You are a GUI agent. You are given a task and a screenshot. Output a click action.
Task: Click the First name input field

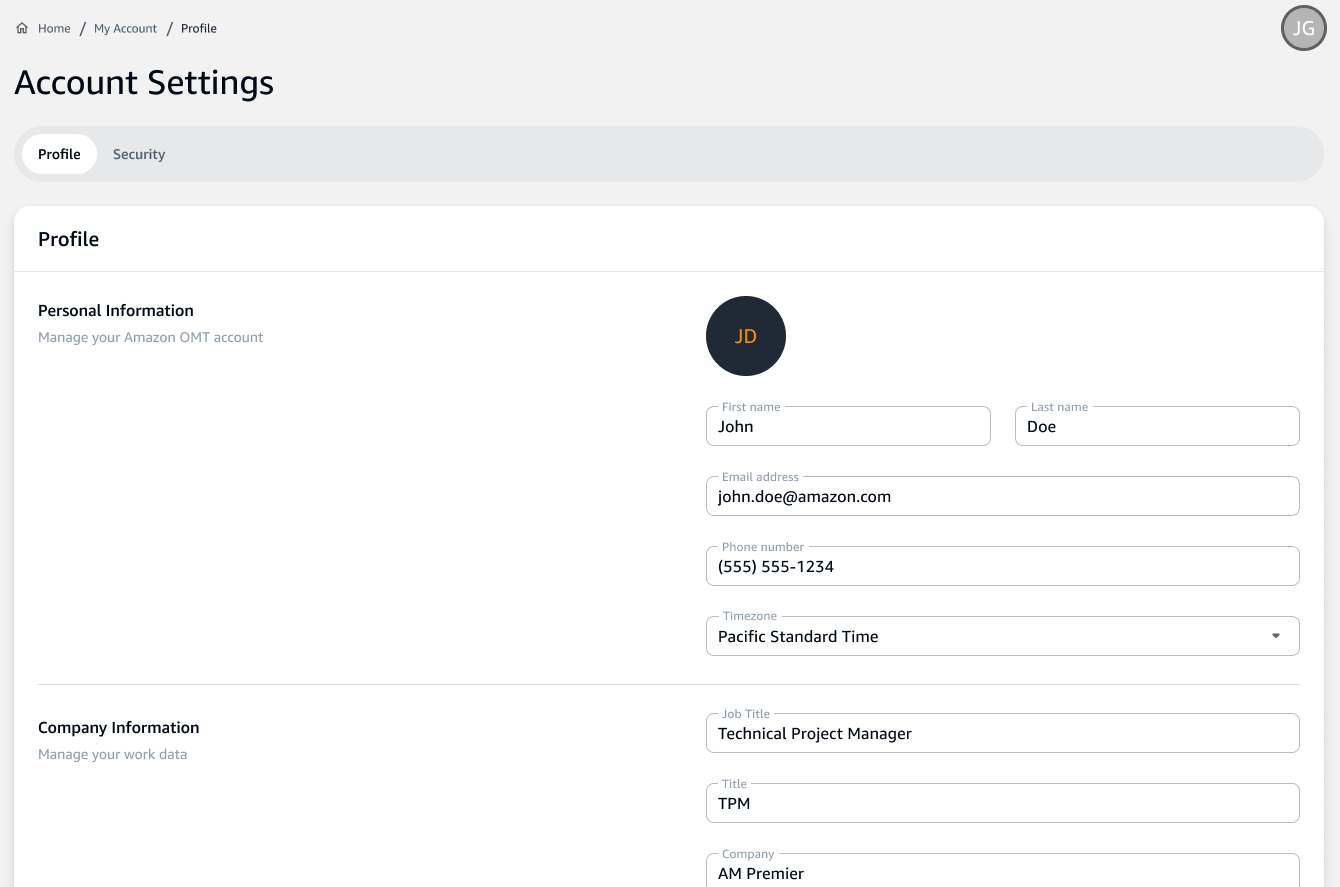(x=848, y=426)
